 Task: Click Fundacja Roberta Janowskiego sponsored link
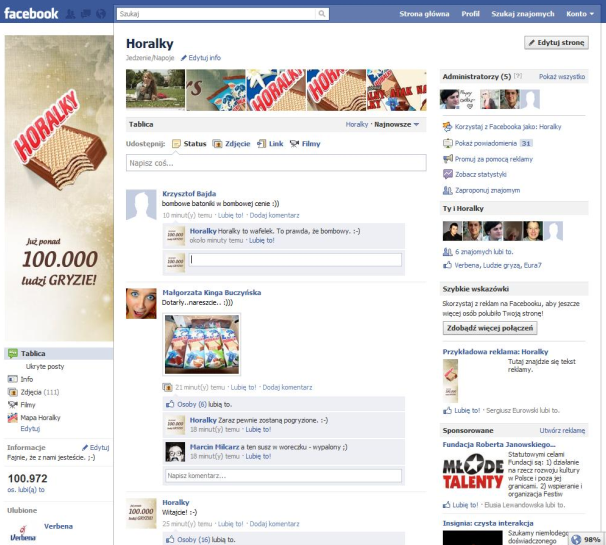tap(499, 445)
